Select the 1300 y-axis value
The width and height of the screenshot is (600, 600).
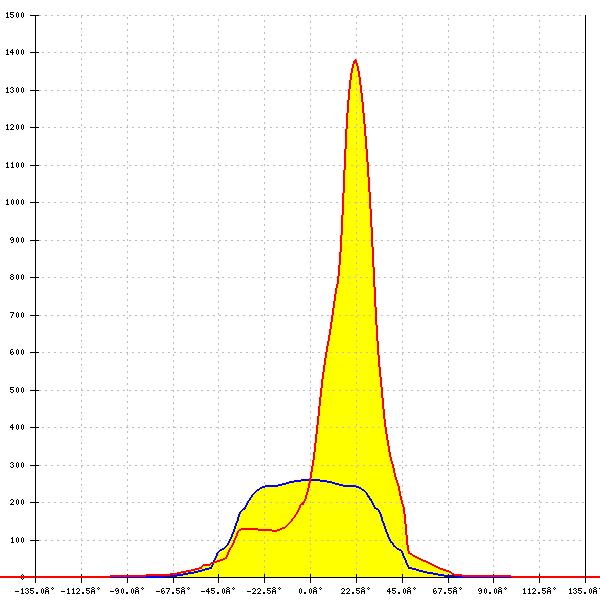[x=15, y=90]
